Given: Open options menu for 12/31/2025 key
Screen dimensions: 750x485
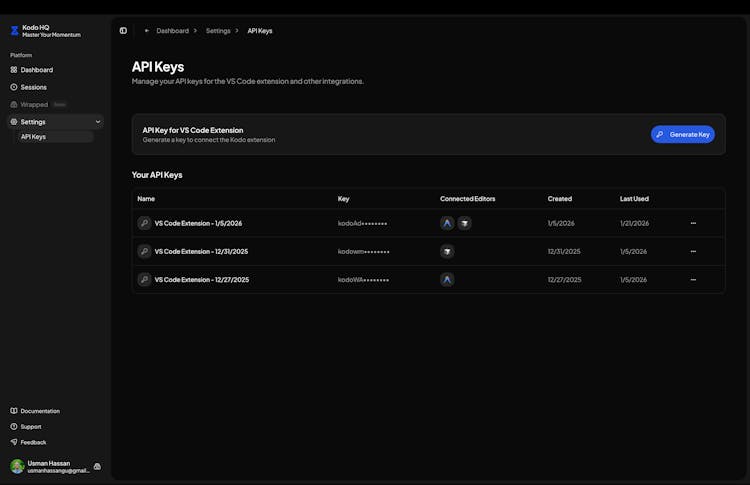Looking at the screenshot, I should (693, 251).
